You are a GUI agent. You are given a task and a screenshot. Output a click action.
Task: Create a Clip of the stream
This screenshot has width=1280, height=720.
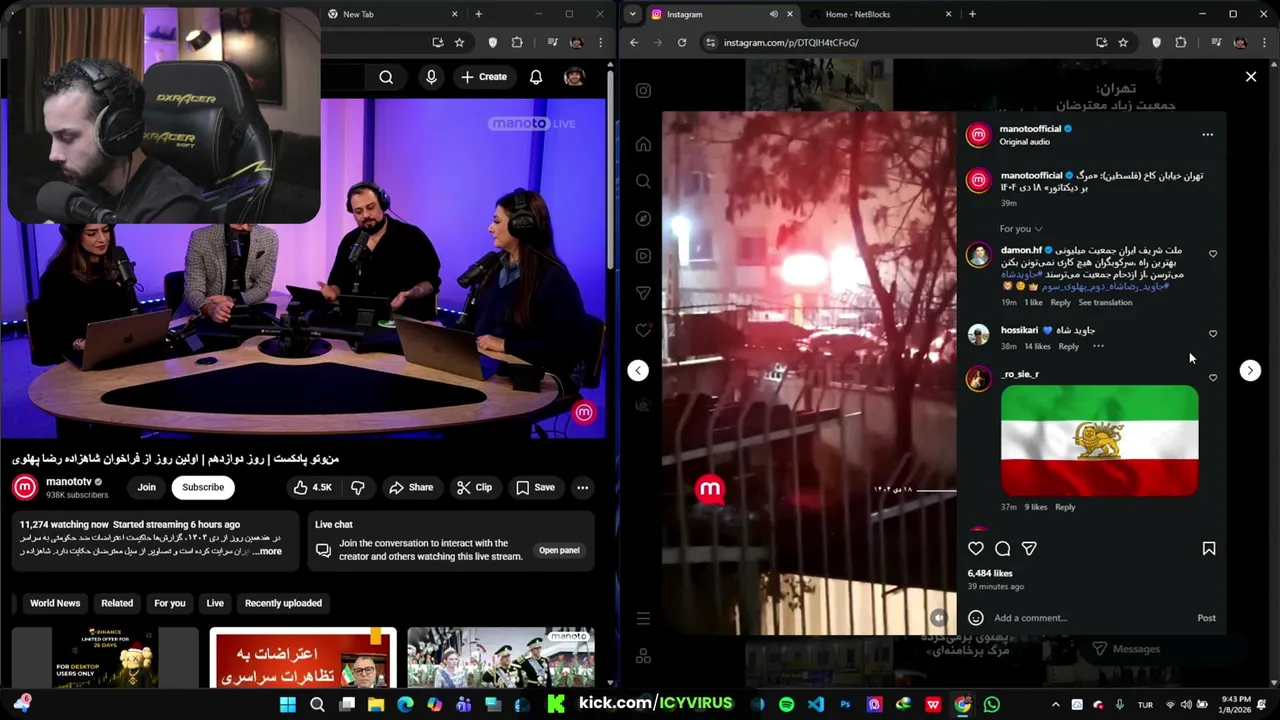pyautogui.click(x=474, y=487)
